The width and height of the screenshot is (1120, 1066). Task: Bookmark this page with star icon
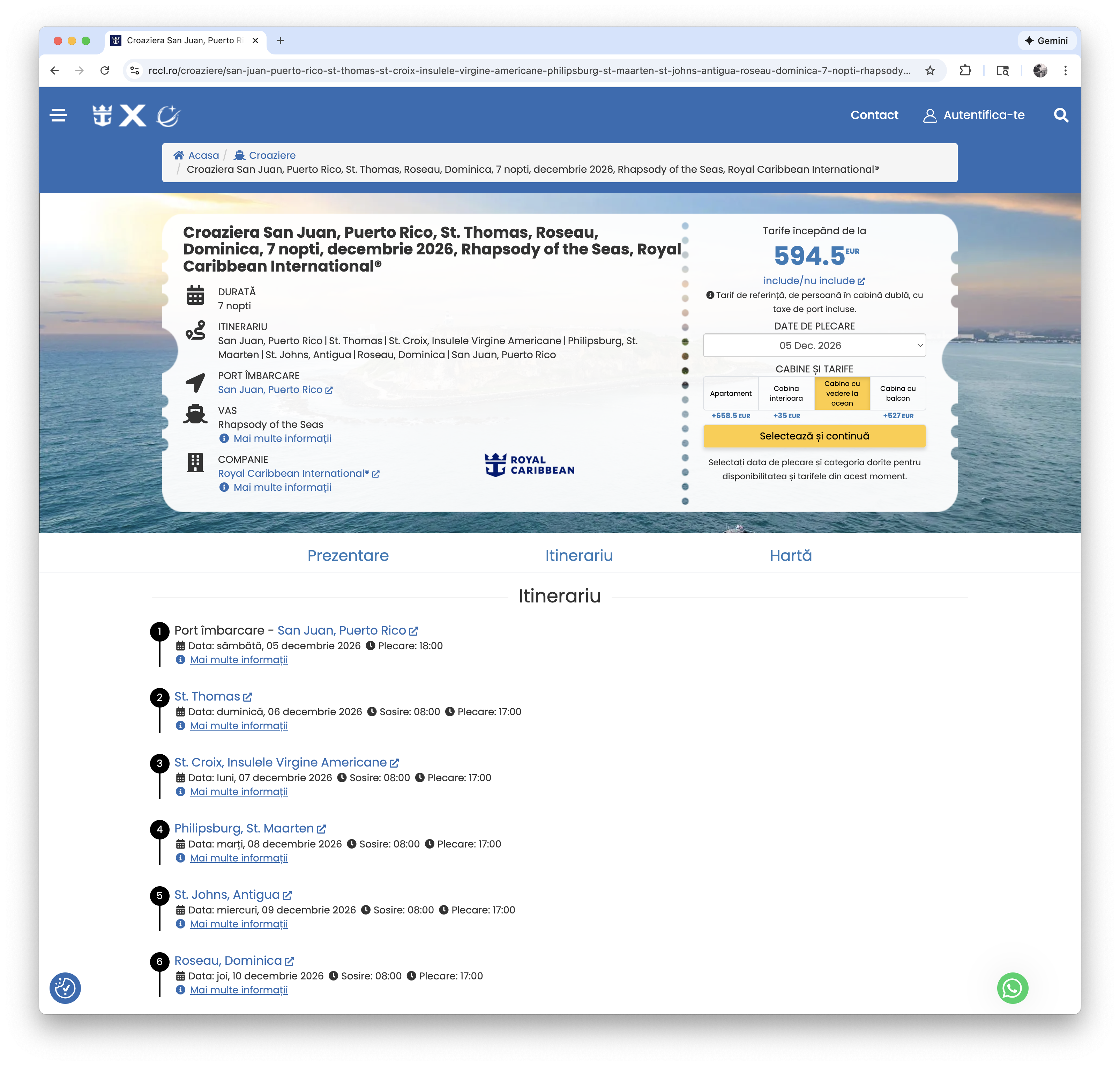point(930,71)
